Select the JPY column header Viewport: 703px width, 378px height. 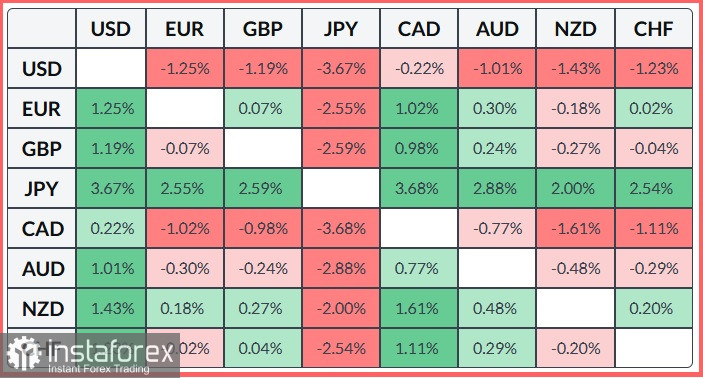point(341,29)
